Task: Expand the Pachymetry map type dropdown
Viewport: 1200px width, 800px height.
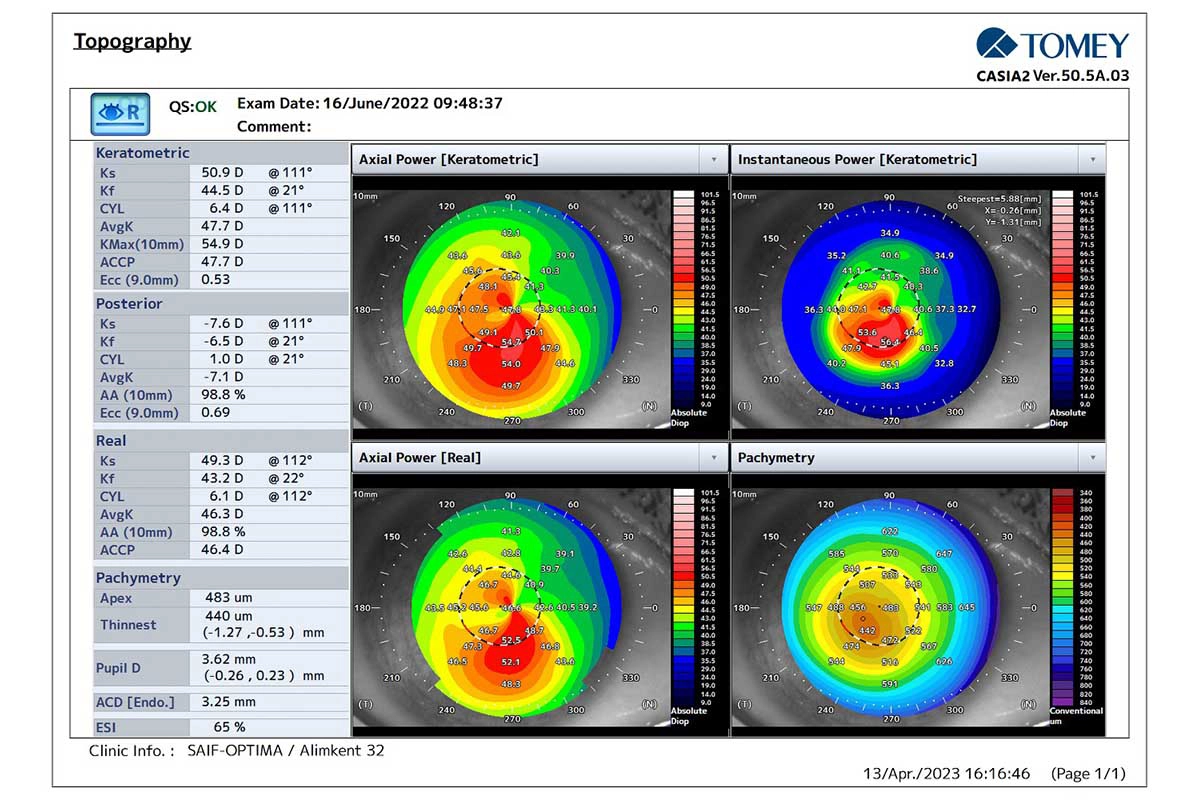Action: click(x=1092, y=458)
